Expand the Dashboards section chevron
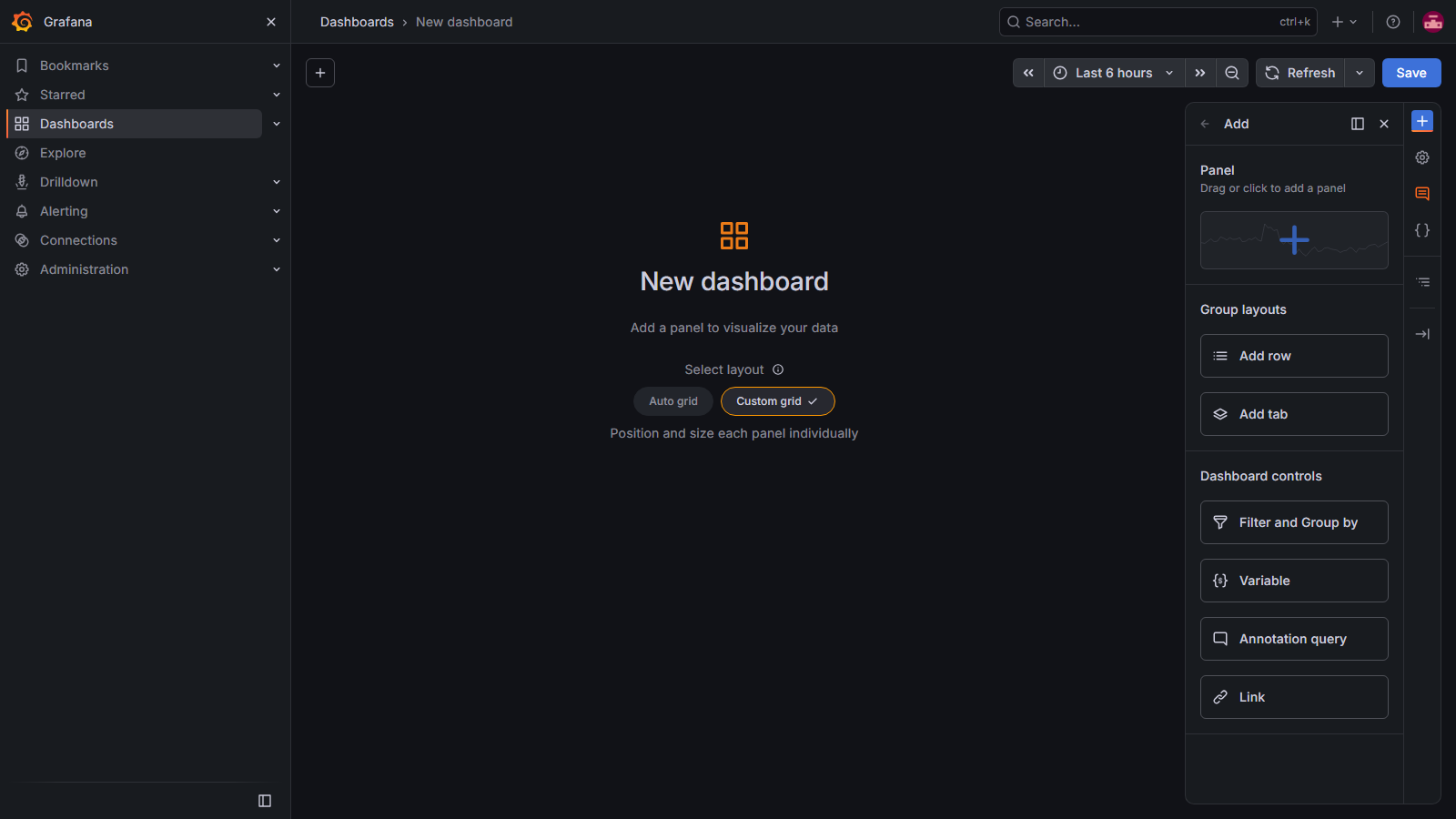This screenshot has height=819, width=1456. [x=277, y=124]
